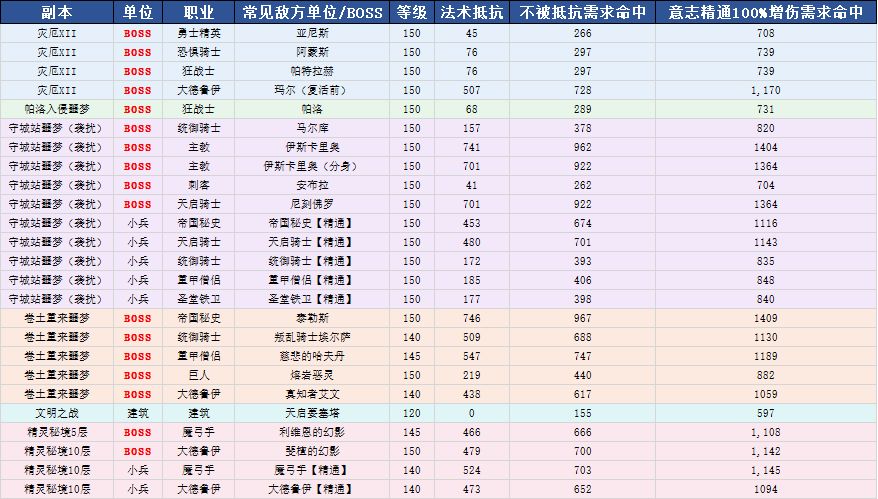Click the level value 120
The width and height of the screenshot is (878, 499).
click(x=412, y=413)
